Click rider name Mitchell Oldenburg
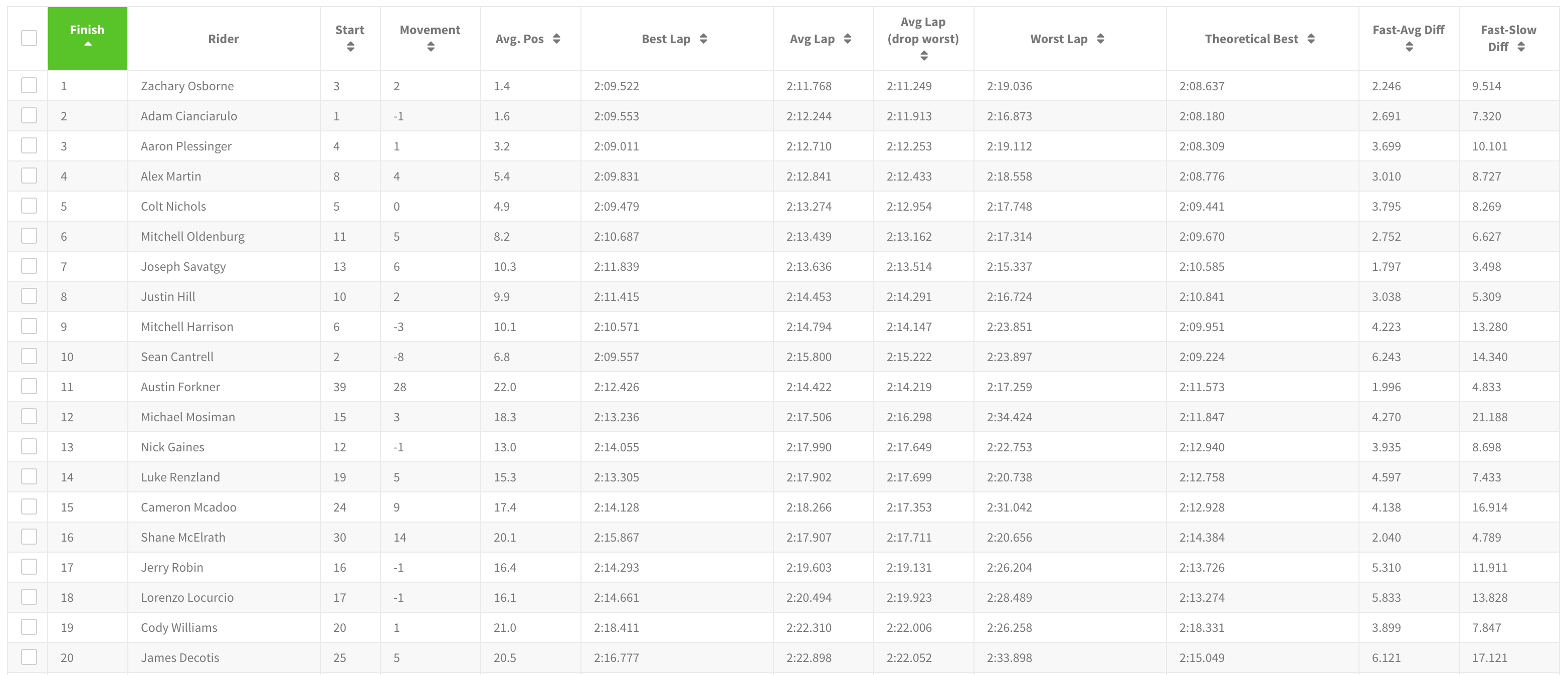Screen dimensions: 1568x675 [x=192, y=236]
